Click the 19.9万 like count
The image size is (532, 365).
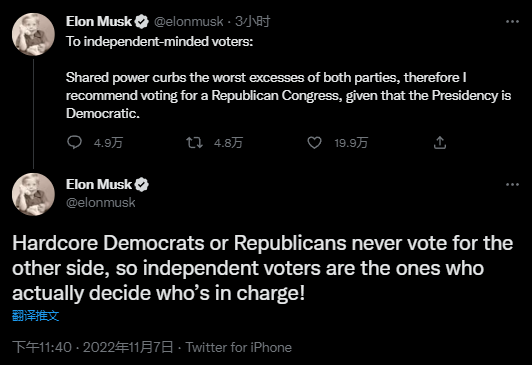(351, 143)
